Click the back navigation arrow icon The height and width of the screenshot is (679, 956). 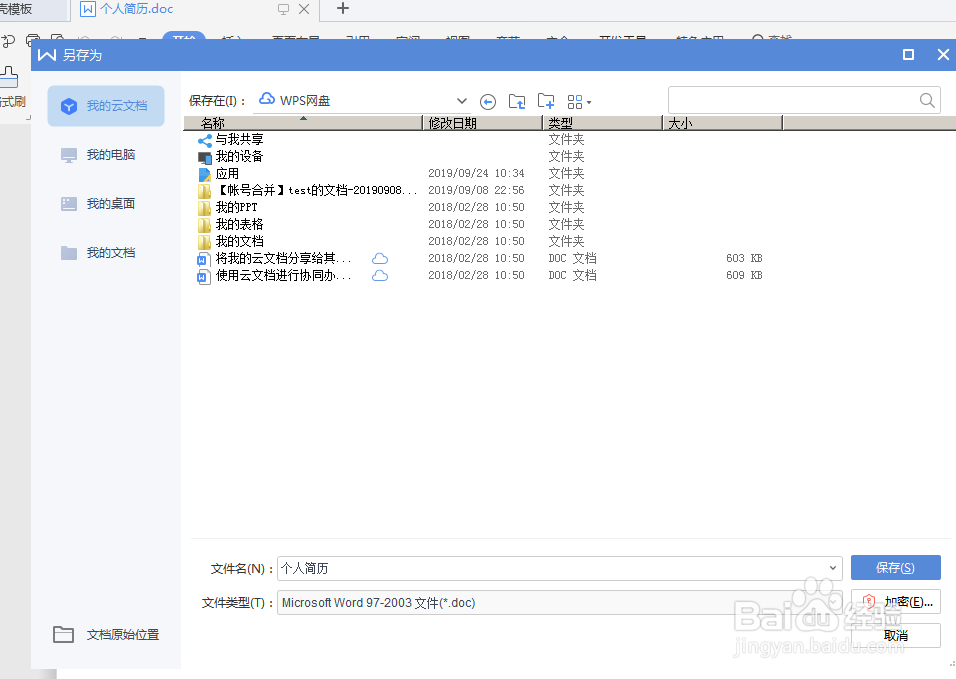click(x=488, y=101)
